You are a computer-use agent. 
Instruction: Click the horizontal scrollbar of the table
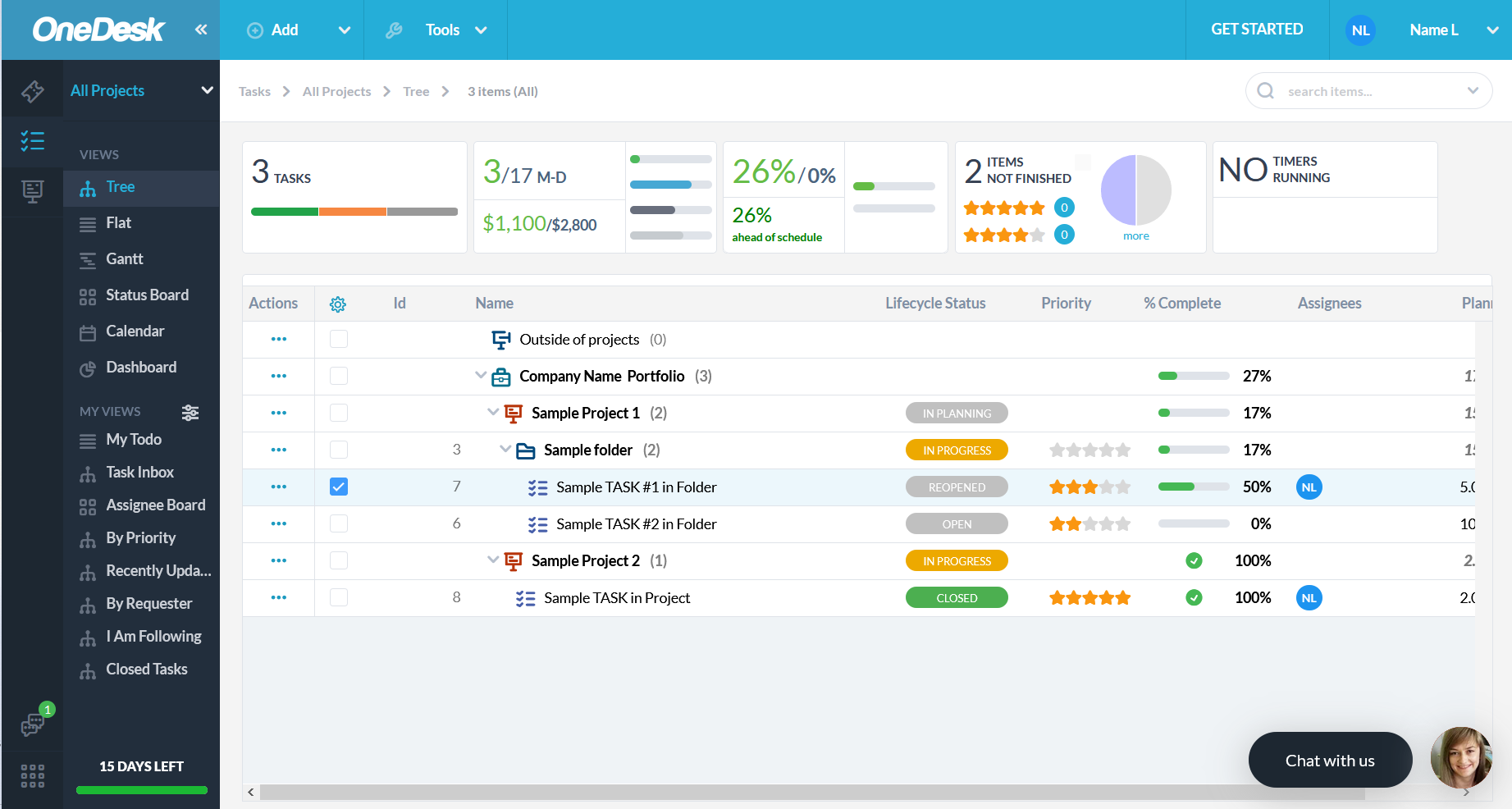click(812, 793)
